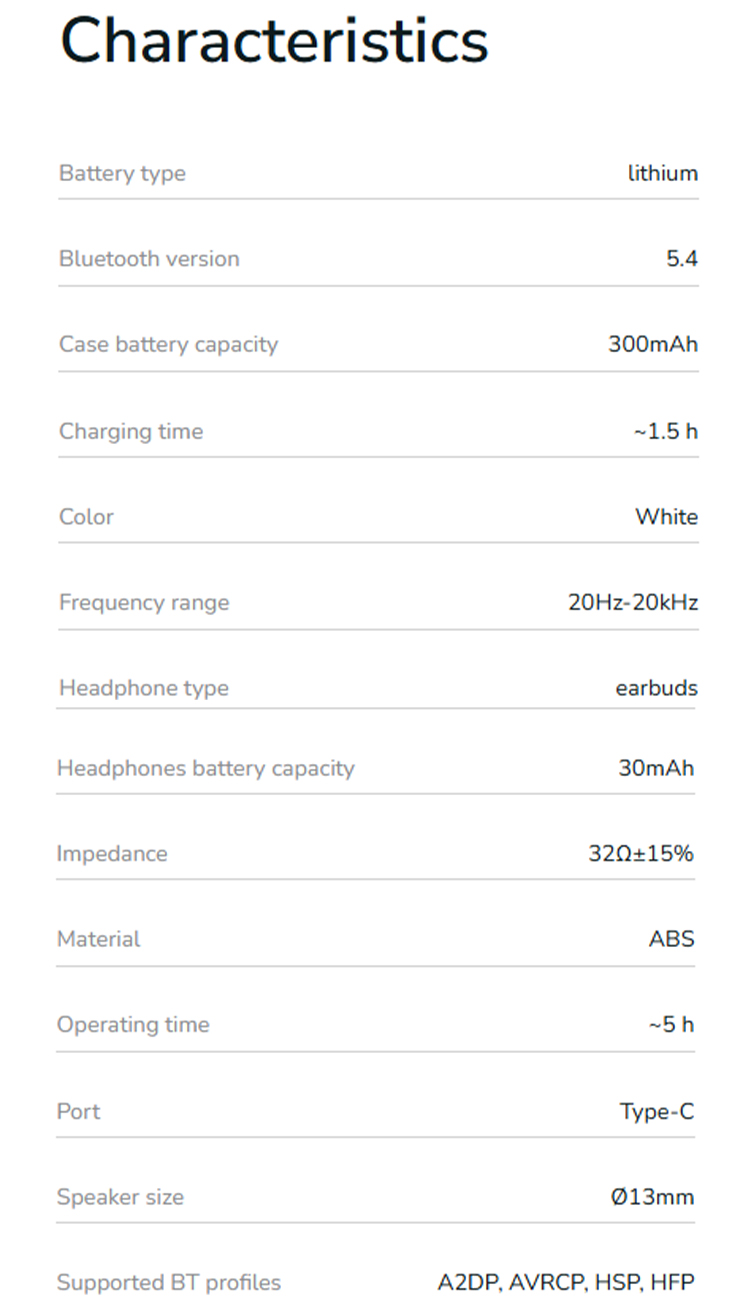Screen dimensions: 750x1300
Task: Click the Characteristics heading
Action: click(274, 40)
